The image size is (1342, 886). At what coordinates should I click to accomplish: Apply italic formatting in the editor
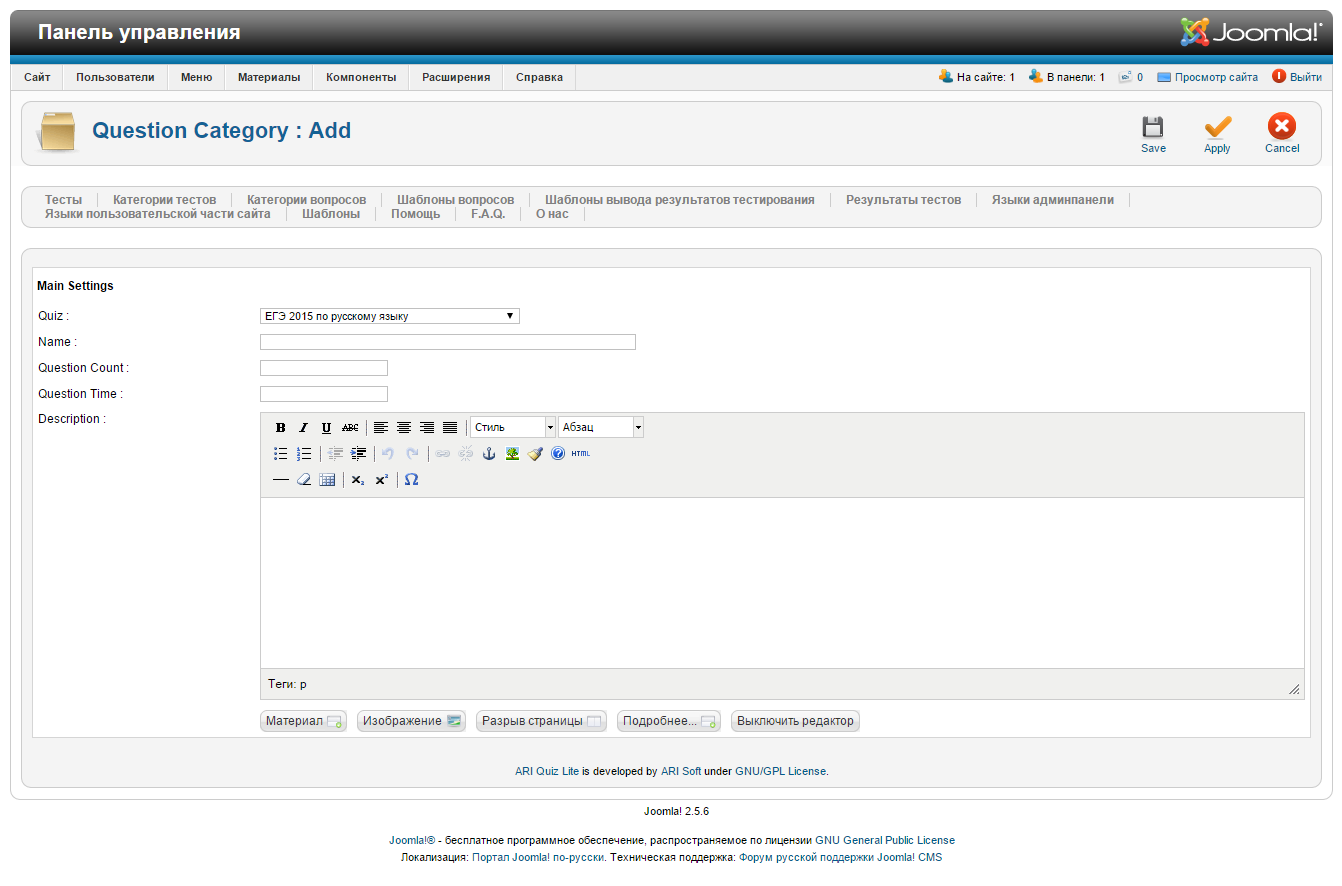click(304, 428)
